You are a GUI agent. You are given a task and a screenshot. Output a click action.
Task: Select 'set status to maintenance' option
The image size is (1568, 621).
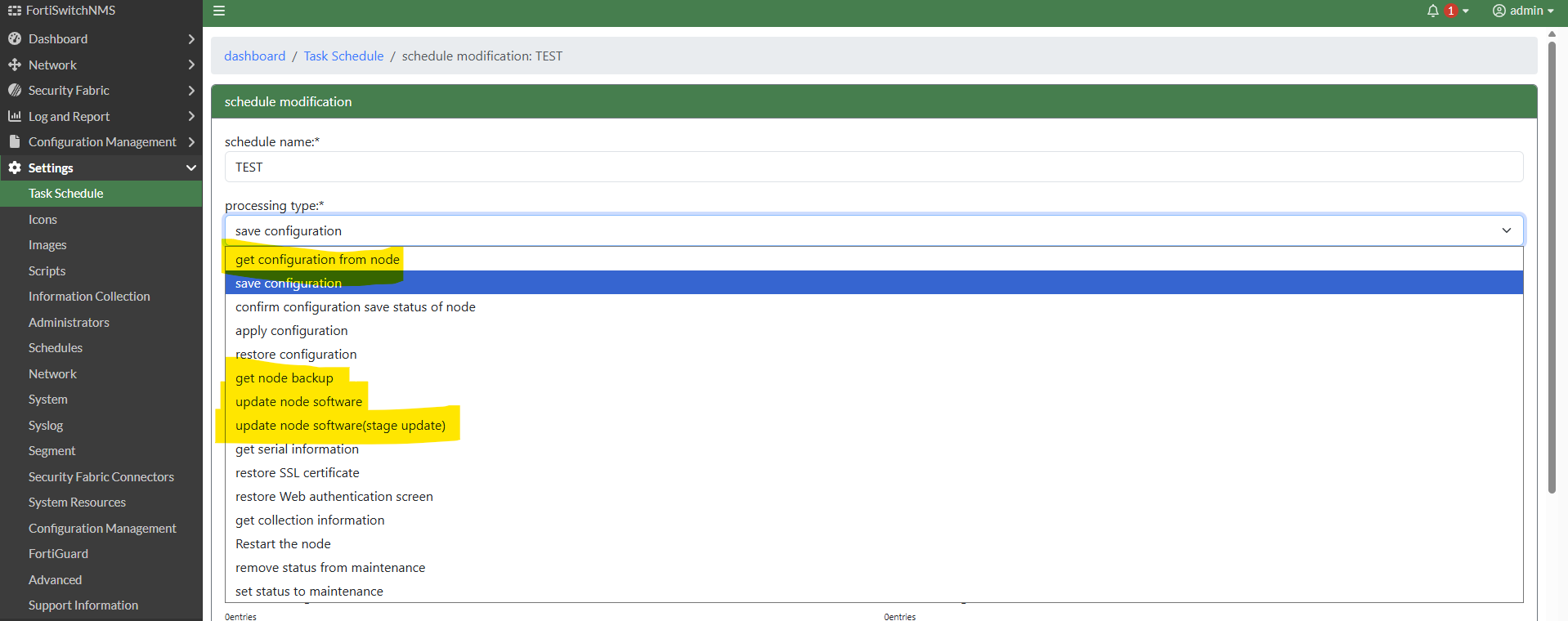pos(874,591)
